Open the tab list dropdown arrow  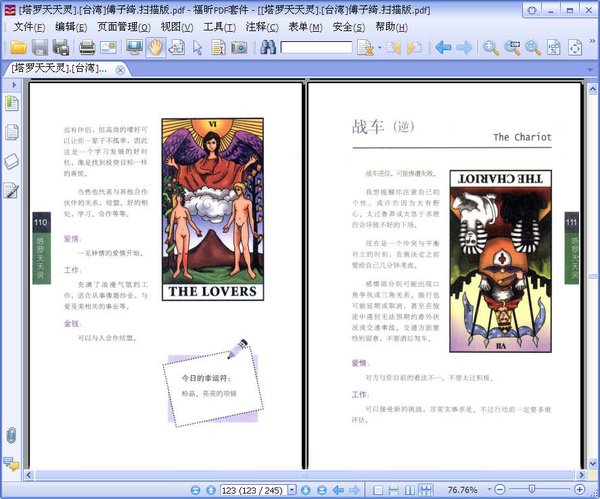tap(590, 70)
